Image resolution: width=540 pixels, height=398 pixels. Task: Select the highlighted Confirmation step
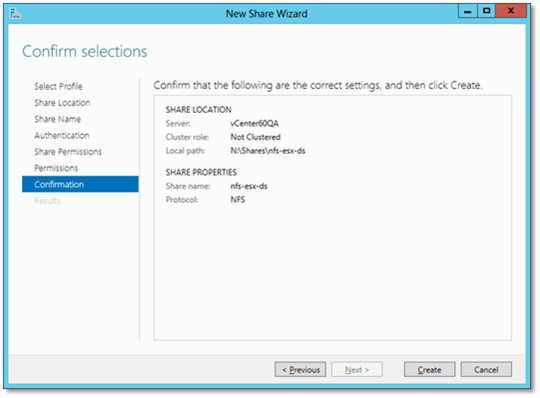pyautogui.click(x=80, y=184)
